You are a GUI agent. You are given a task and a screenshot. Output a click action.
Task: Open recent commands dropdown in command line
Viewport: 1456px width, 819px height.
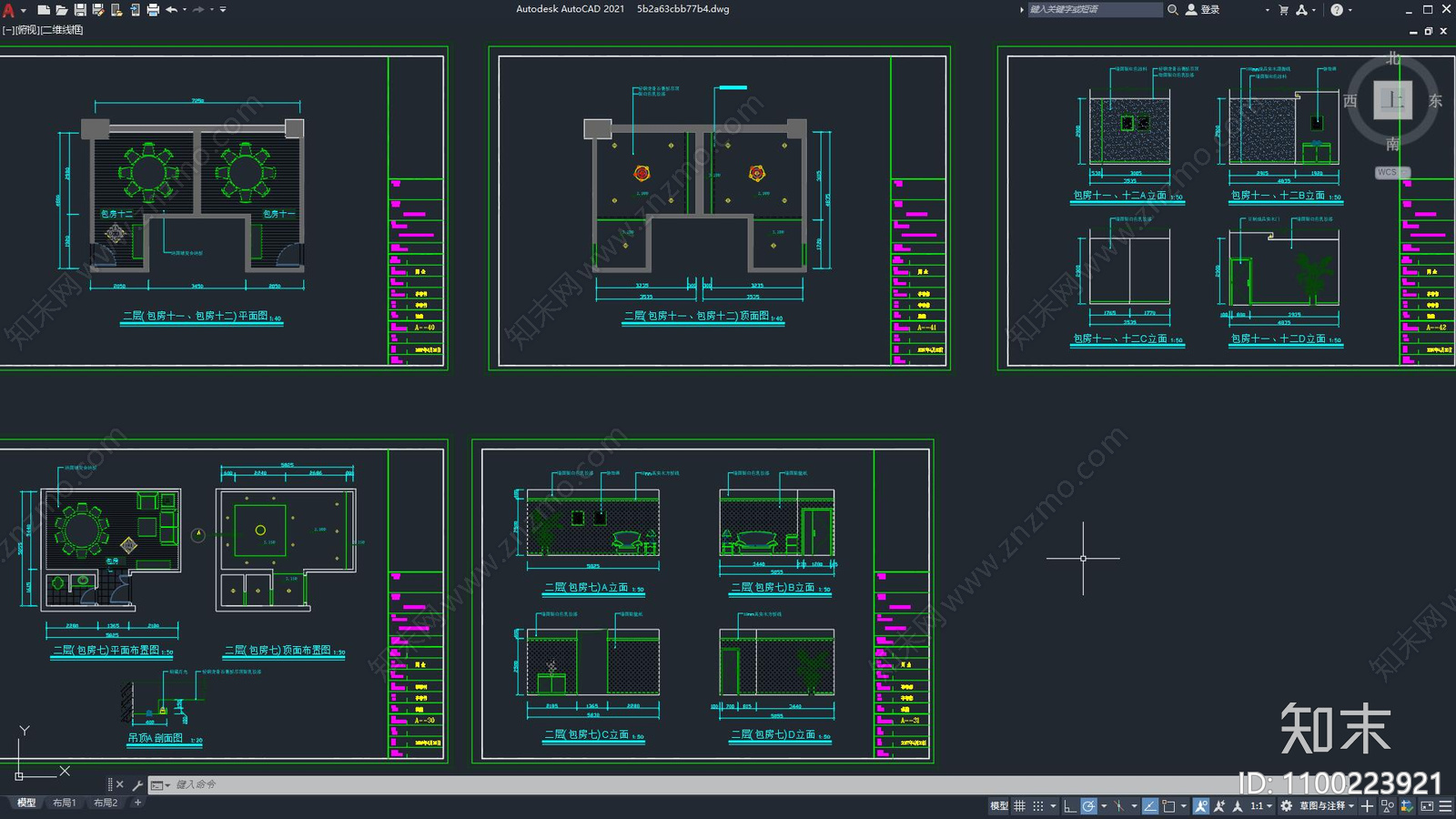(x=160, y=784)
